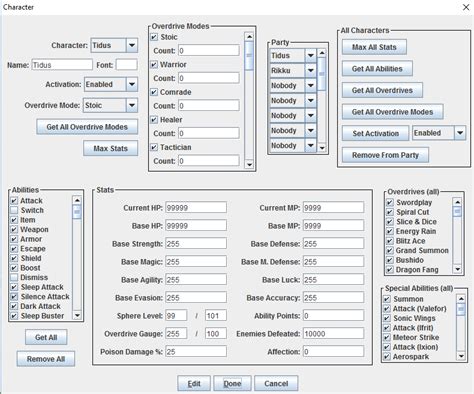The image size is (474, 394).
Task: Click the Sphere Level current value field
Action: [176, 316]
